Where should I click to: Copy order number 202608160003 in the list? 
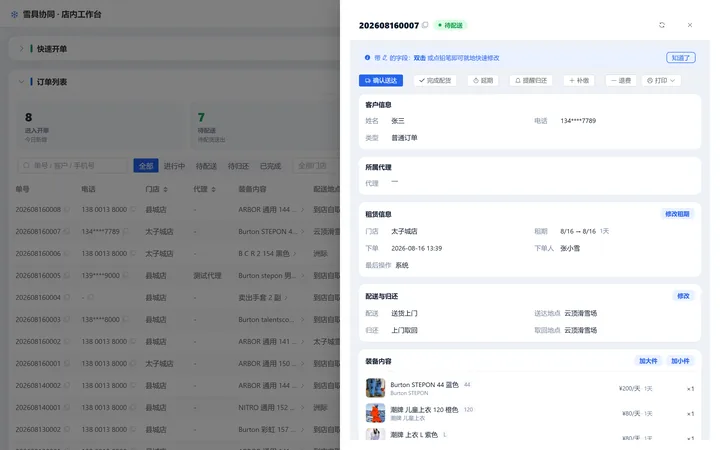tap(67, 320)
